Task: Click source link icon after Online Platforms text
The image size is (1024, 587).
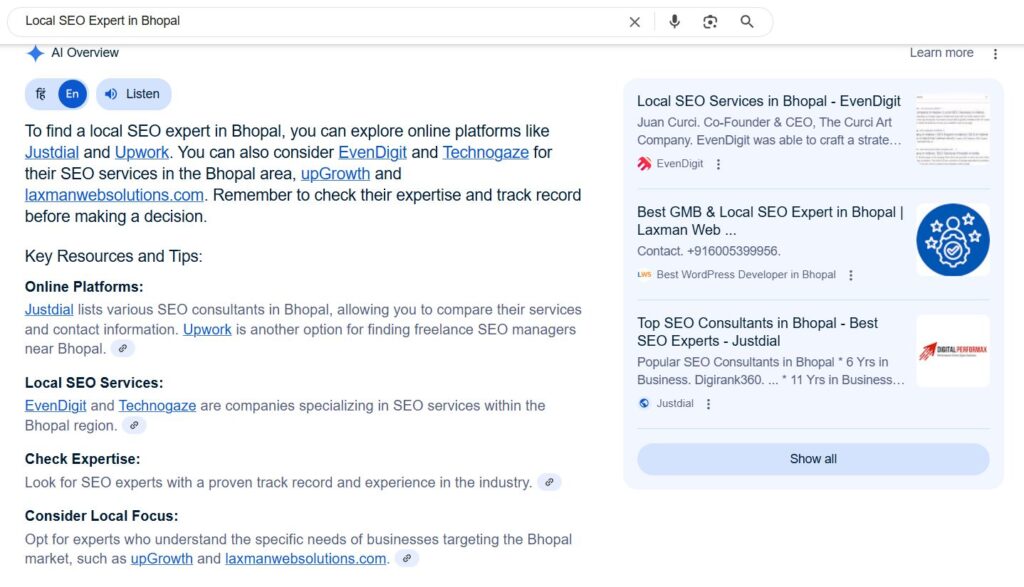Action: point(122,349)
